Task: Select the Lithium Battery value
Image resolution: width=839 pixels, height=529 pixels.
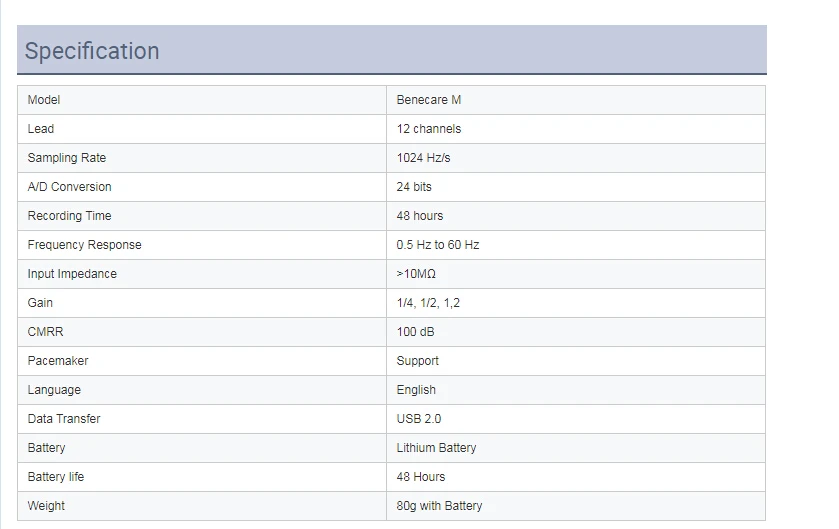Action: coord(436,448)
